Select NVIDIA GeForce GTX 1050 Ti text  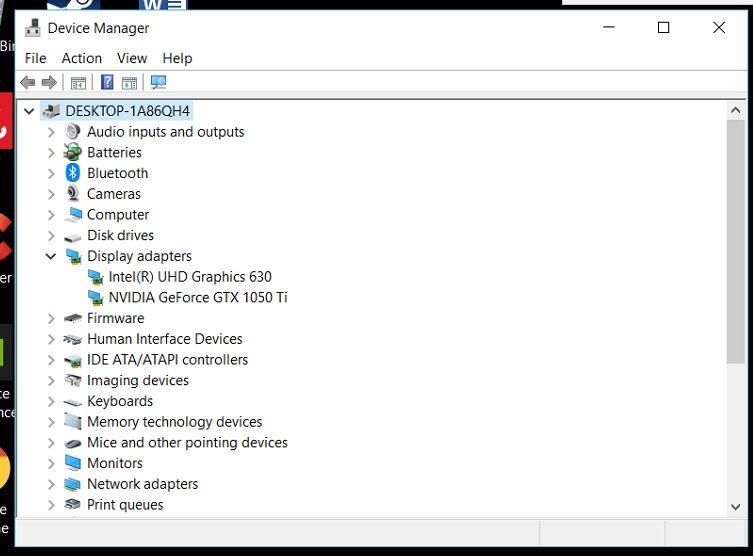(198, 298)
